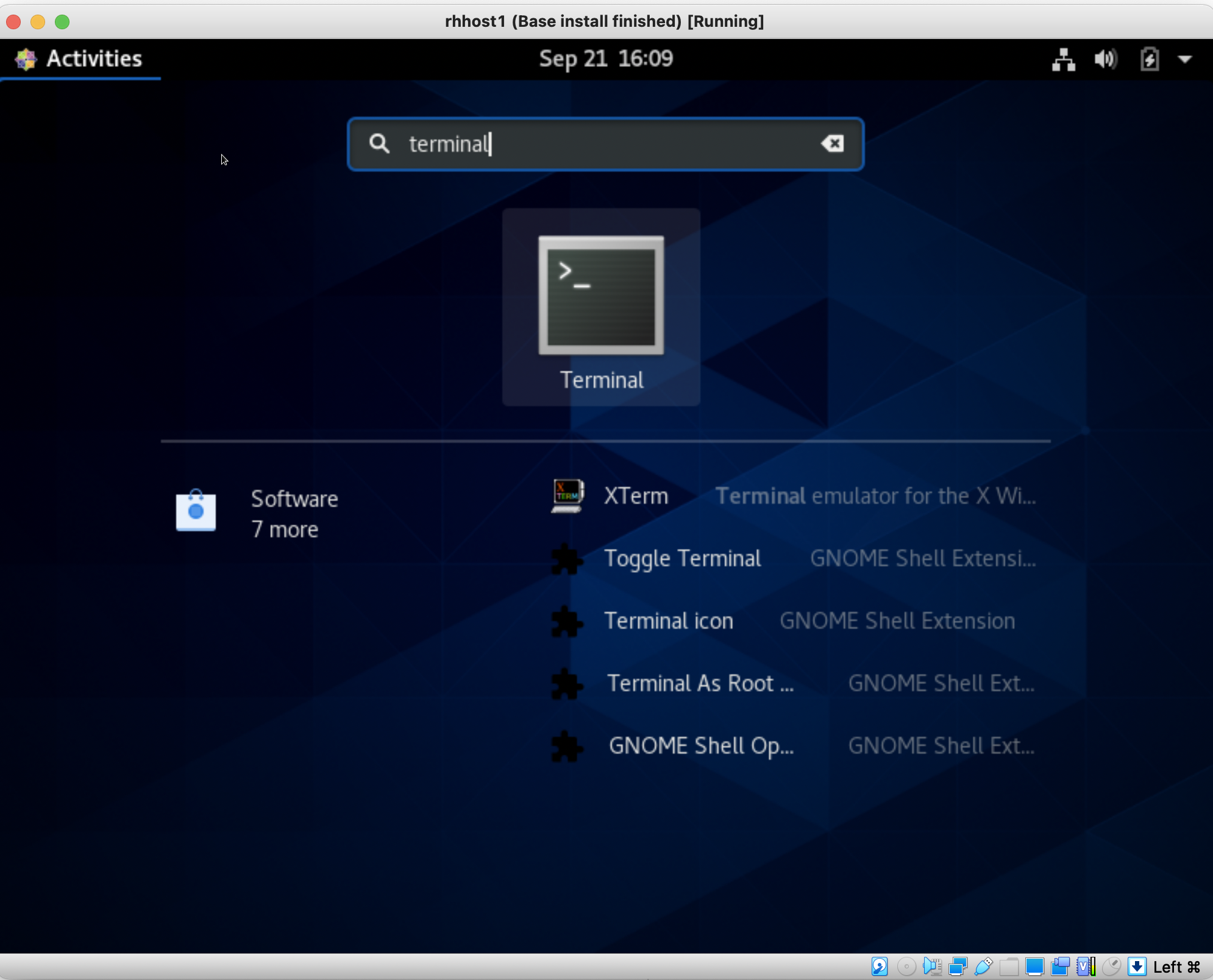Click the magnifier search icon
The height and width of the screenshot is (980, 1213).
379,144
